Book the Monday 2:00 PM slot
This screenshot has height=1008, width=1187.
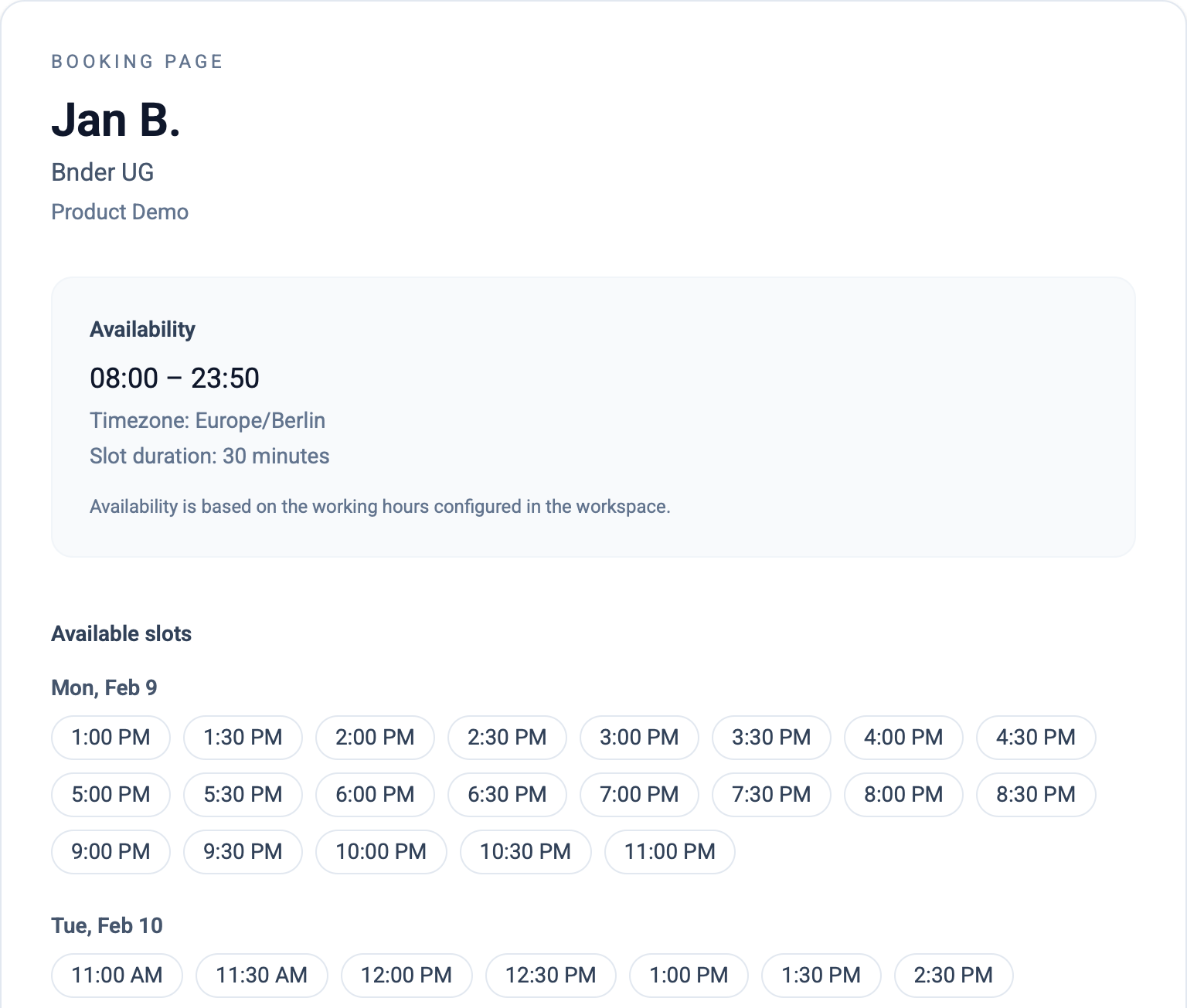click(x=375, y=737)
